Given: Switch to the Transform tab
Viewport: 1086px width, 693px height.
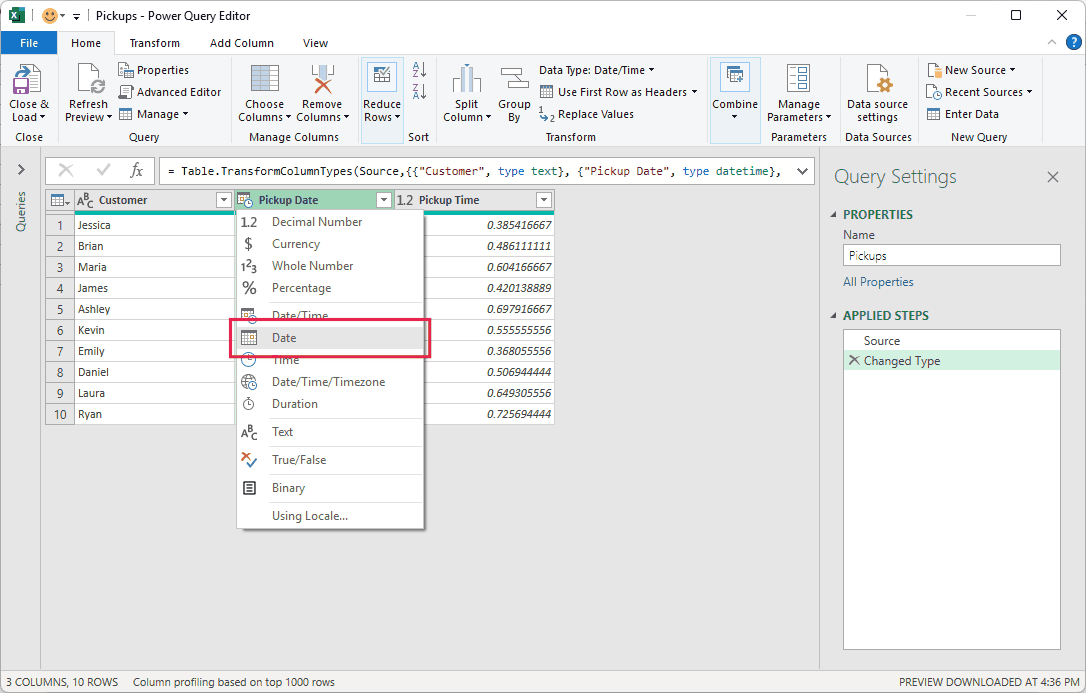Looking at the screenshot, I should (x=154, y=43).
